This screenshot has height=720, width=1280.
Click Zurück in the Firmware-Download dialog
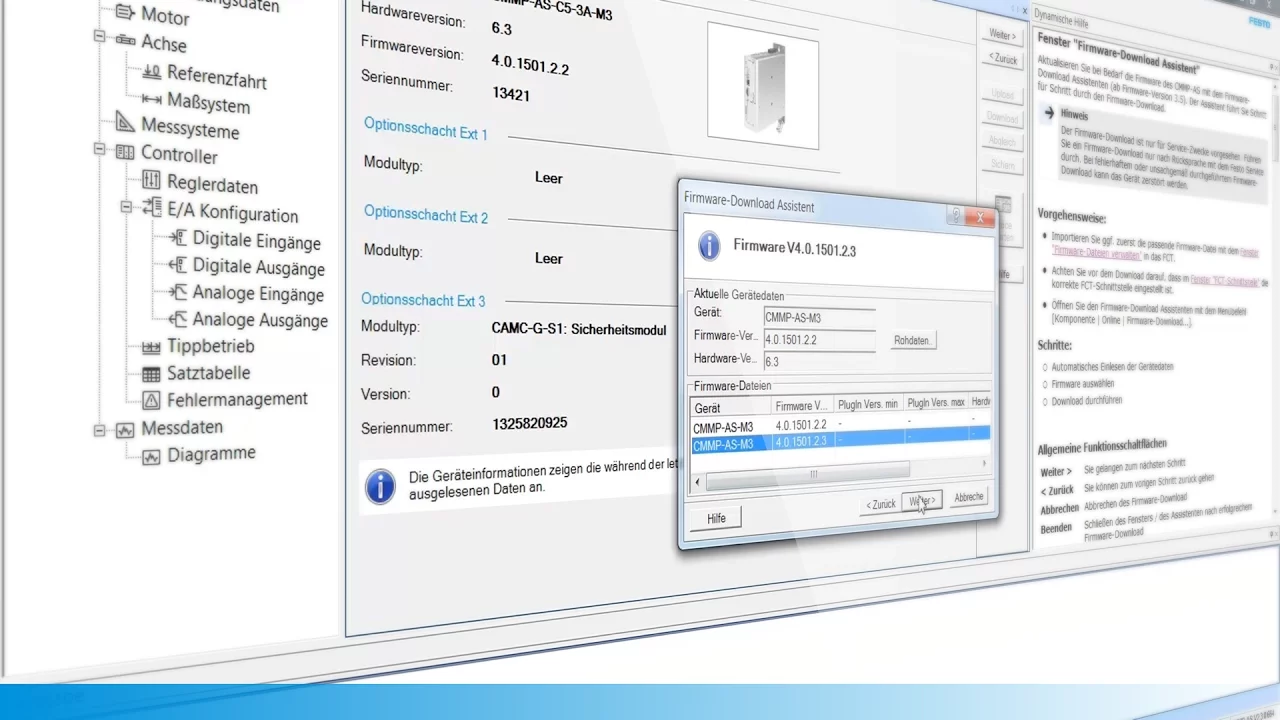coord(880,504)
